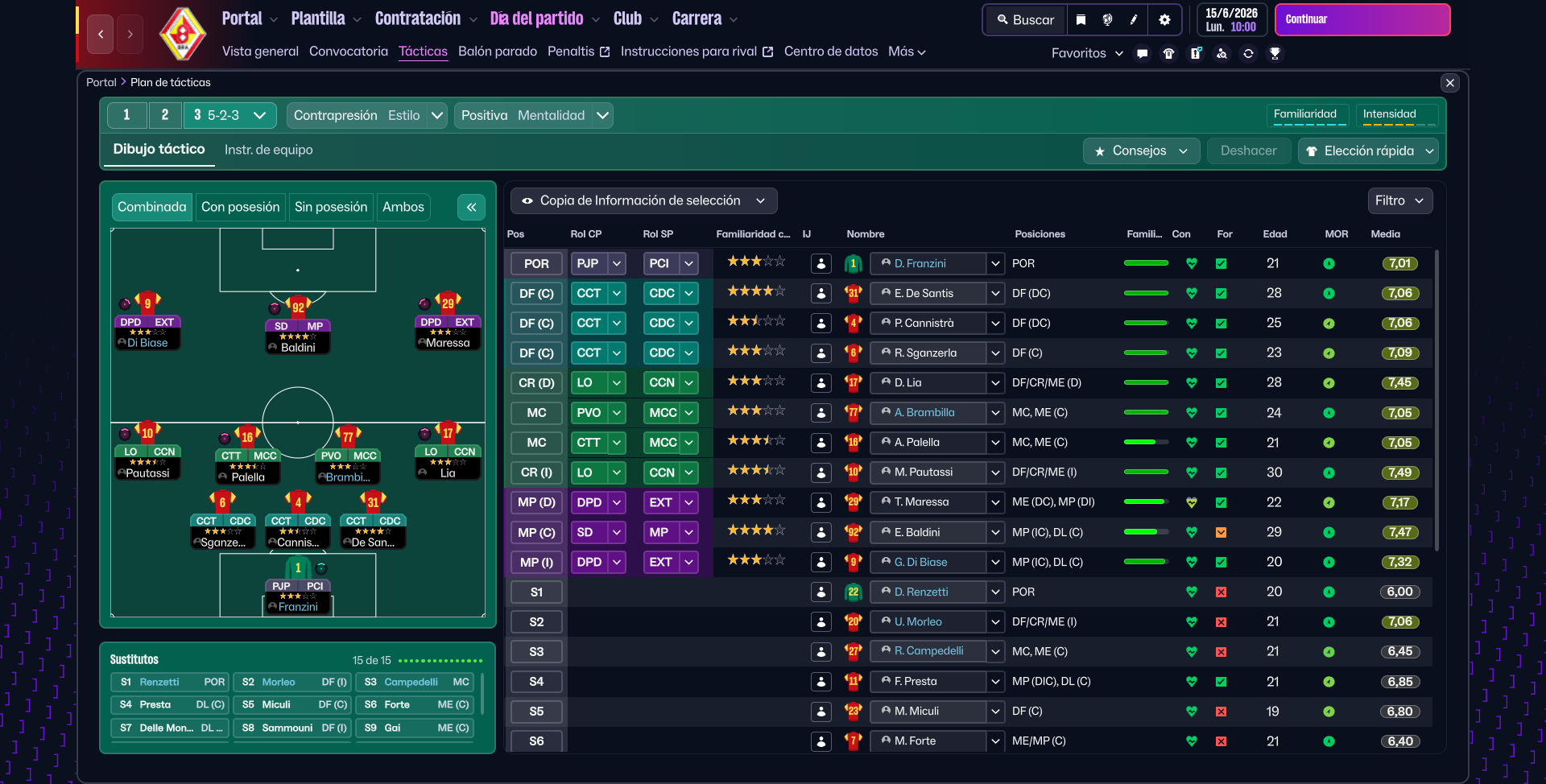Viewport: 1546px width, 784px height.
Task: Click the bookmark icon next to Buscar
Action: click(1081, 20)
